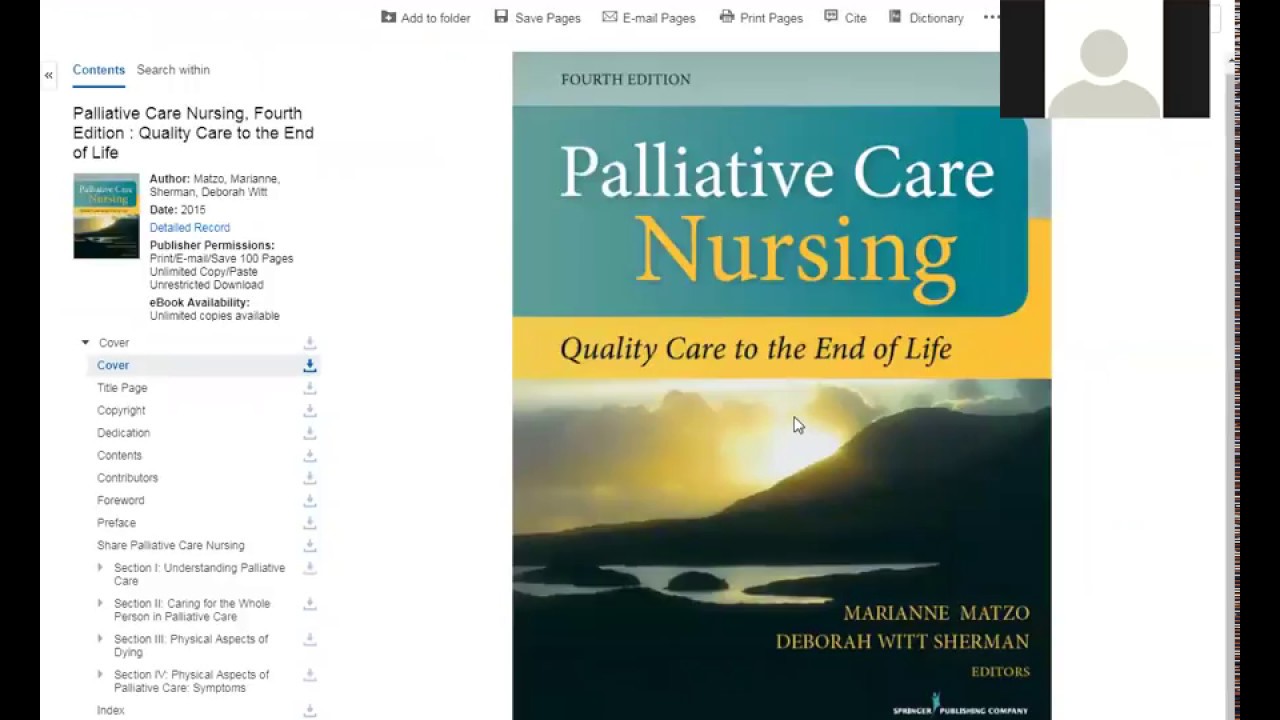Download Section II: Caring for the Whole Person
The image size is (1280, 720).
[310, 604]
